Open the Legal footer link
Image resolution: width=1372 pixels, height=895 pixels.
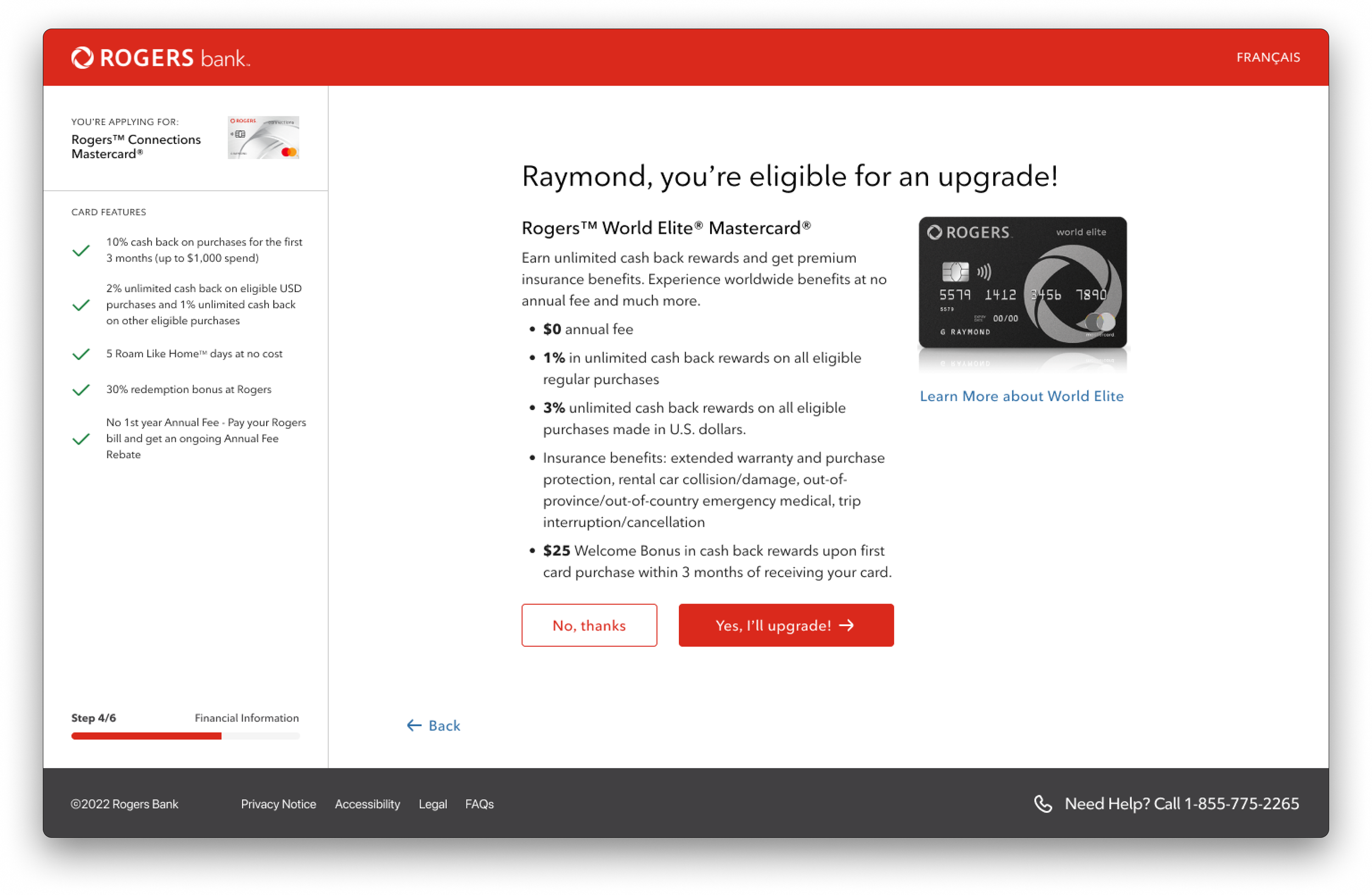point(432,804)
